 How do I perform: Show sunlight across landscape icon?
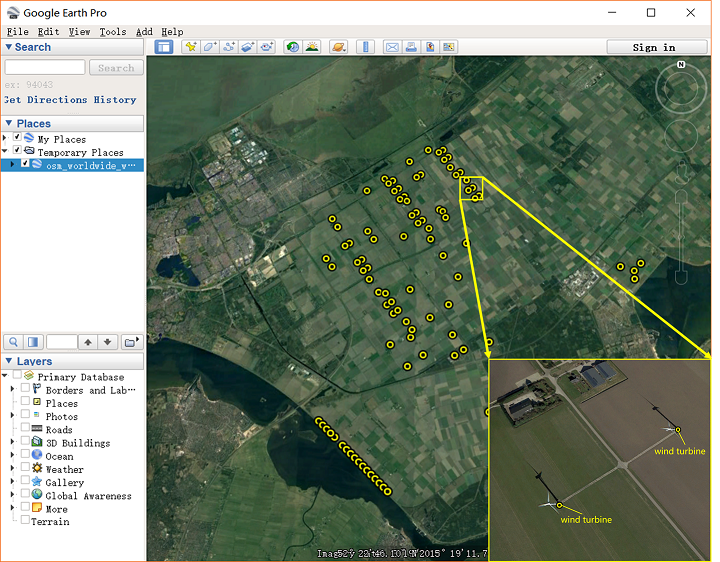pyautogui.click(x=312, y=47)
